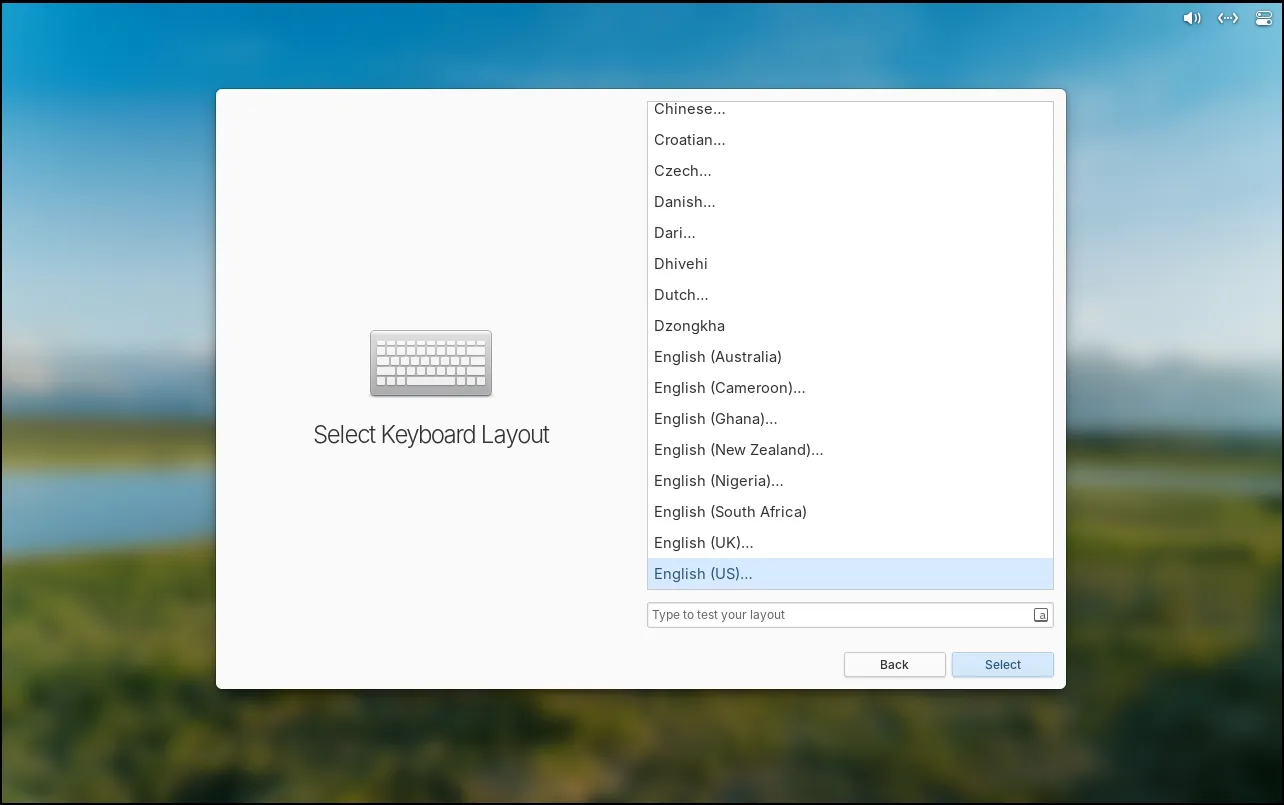Choose English (Australia) layout
This screenshot has width=1284, height=805.
point(718,357)
